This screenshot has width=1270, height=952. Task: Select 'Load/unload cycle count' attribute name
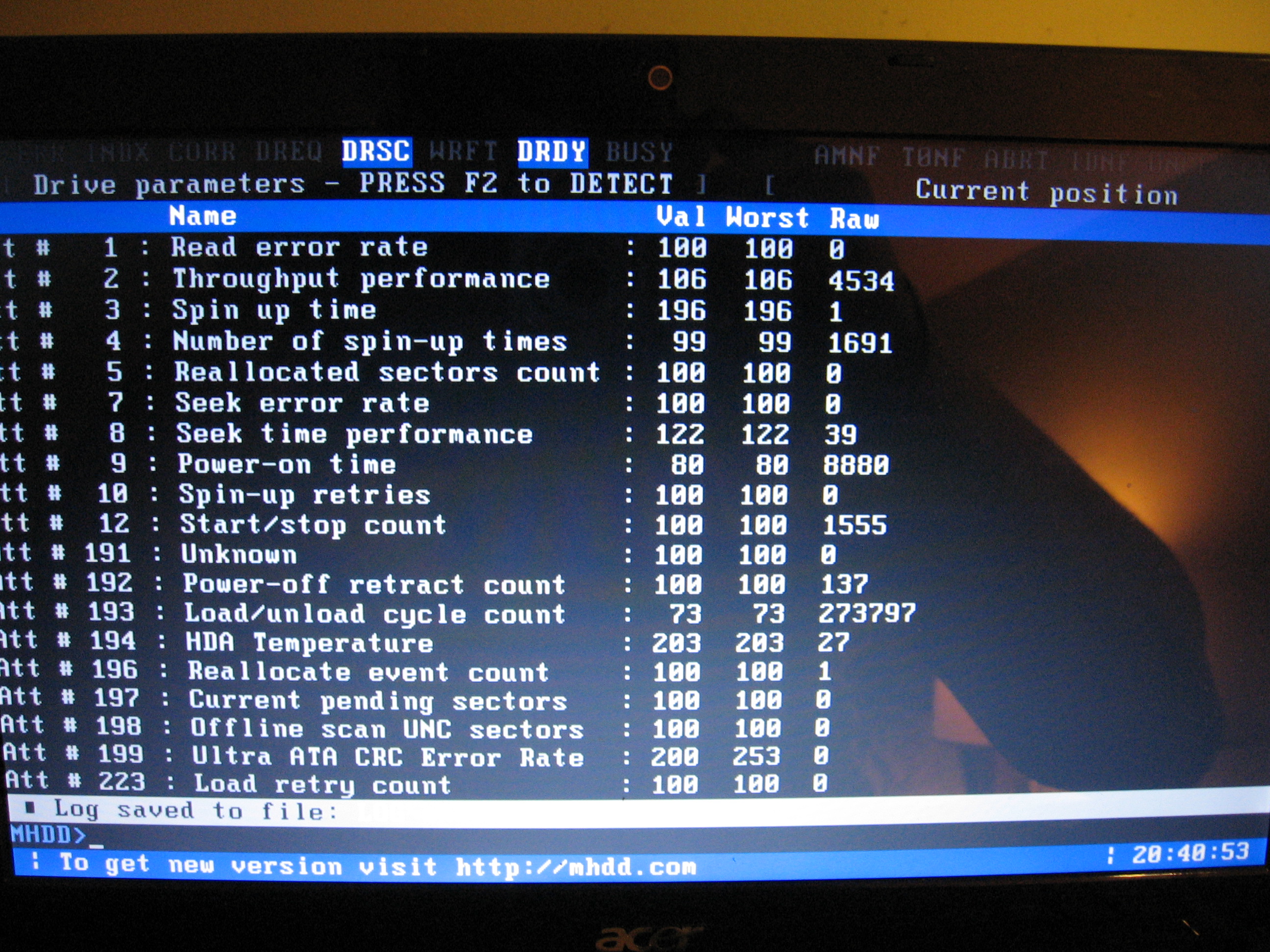(375, 614)
